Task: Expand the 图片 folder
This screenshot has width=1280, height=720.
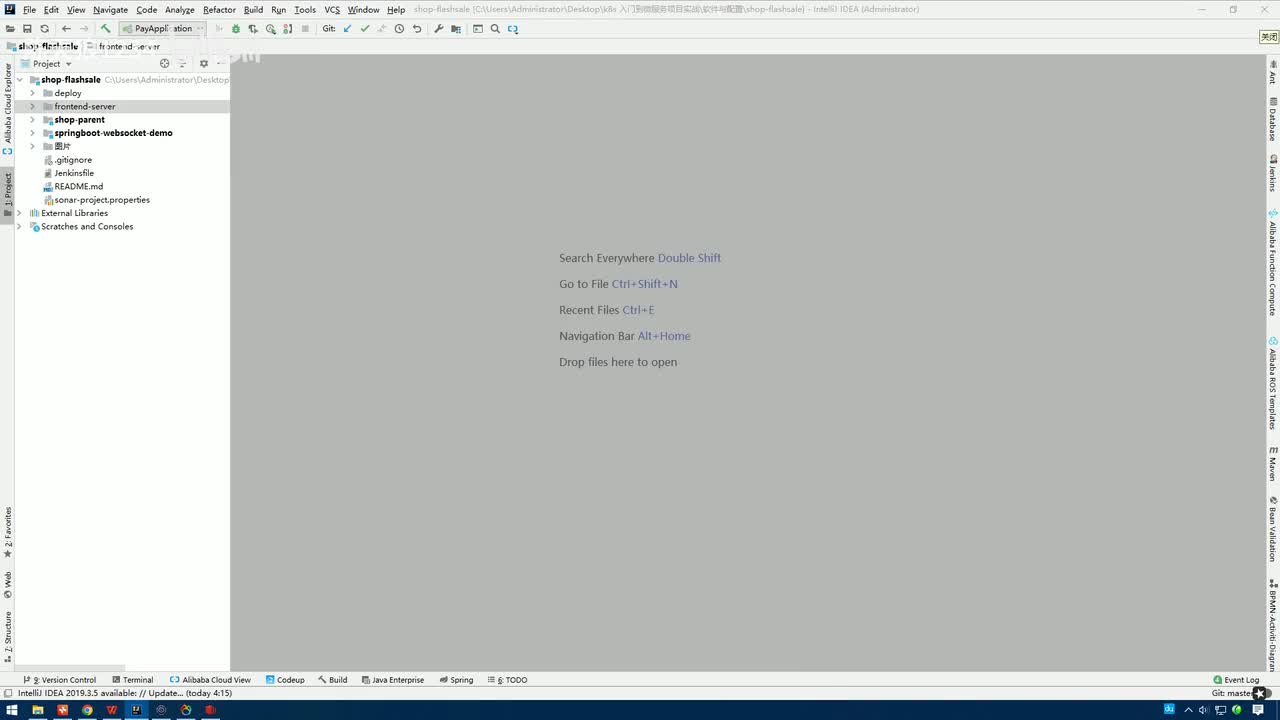Action: [x=32, y=146]
